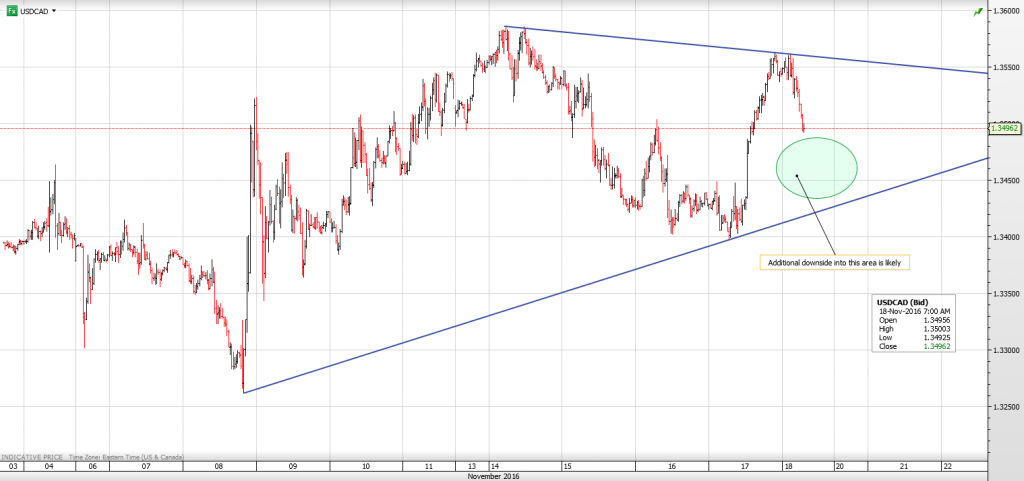
Task: Click the current price tag 1.34962
Action: point(1003,128)
